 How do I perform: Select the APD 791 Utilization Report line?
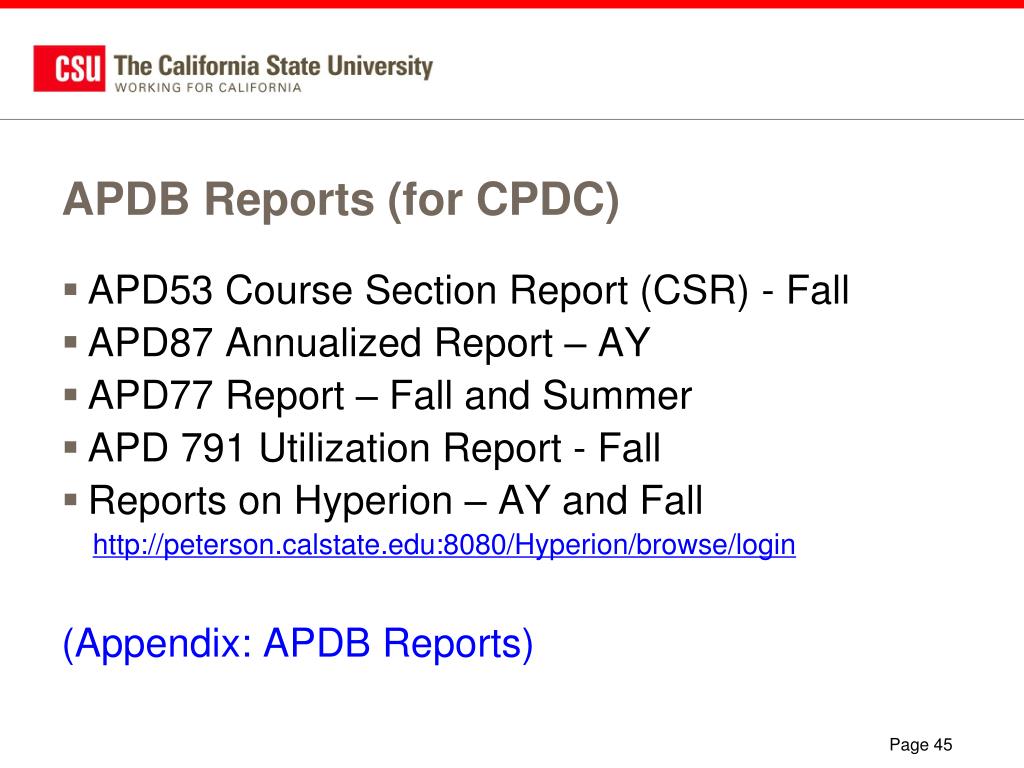pos(374,449)
